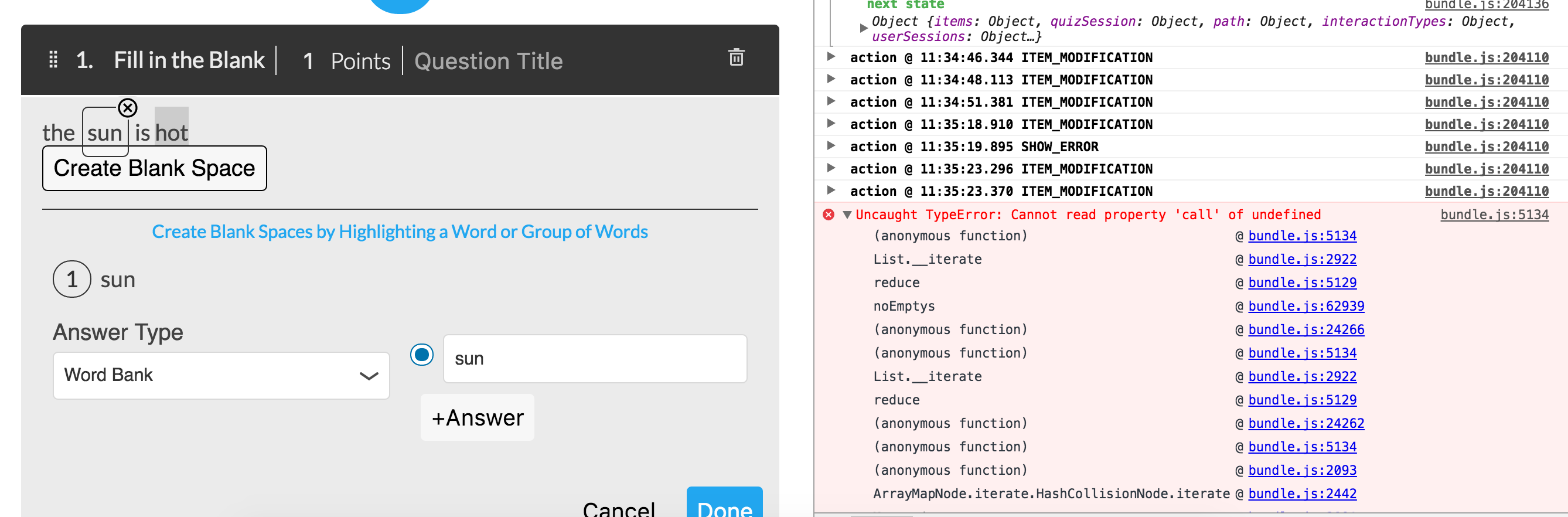Add another answer with +Answer
This screenshot has width=1568, height=517.
click(477, 418)
